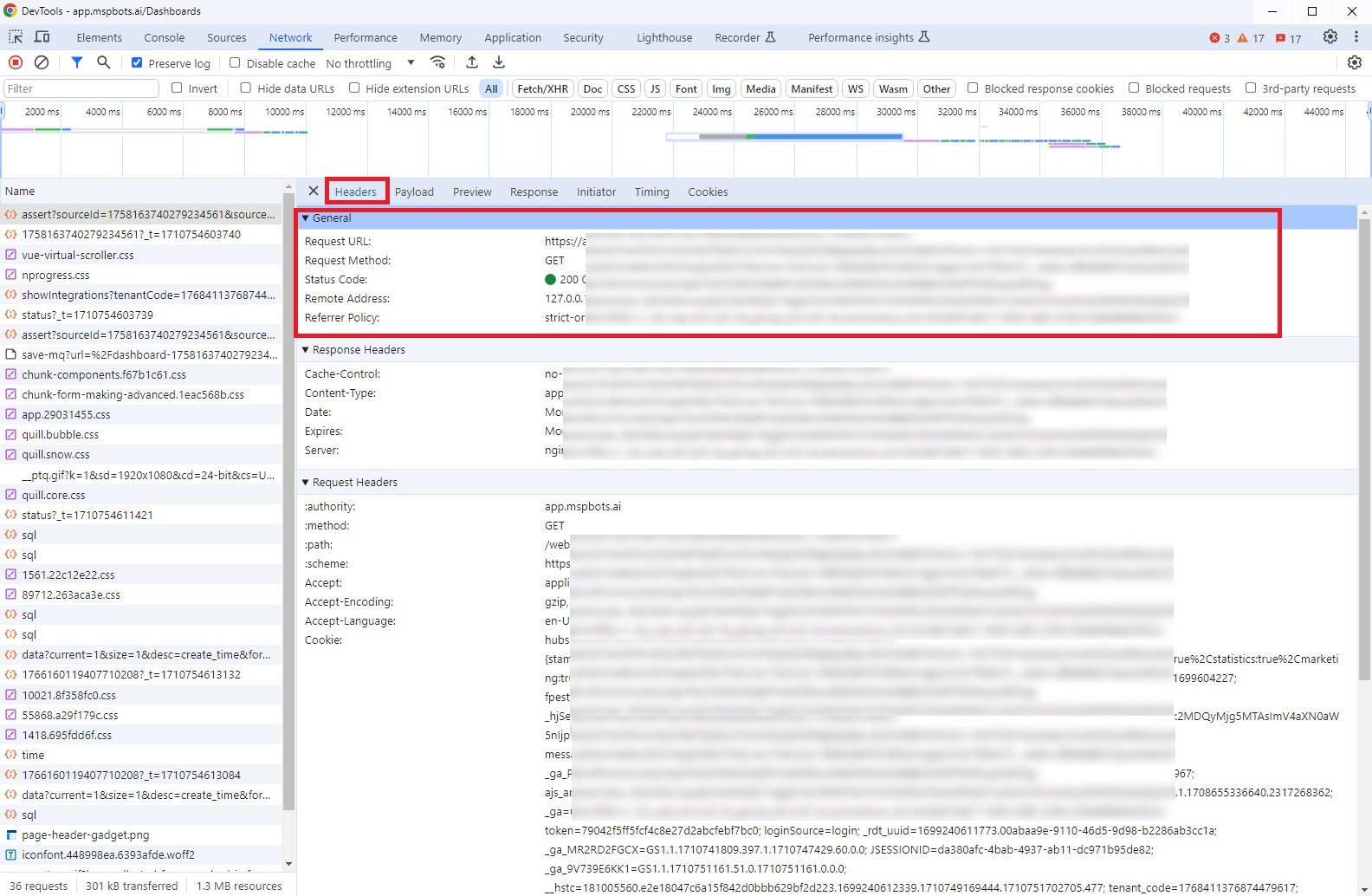Click the inspect element picker icon

(16, 37)
